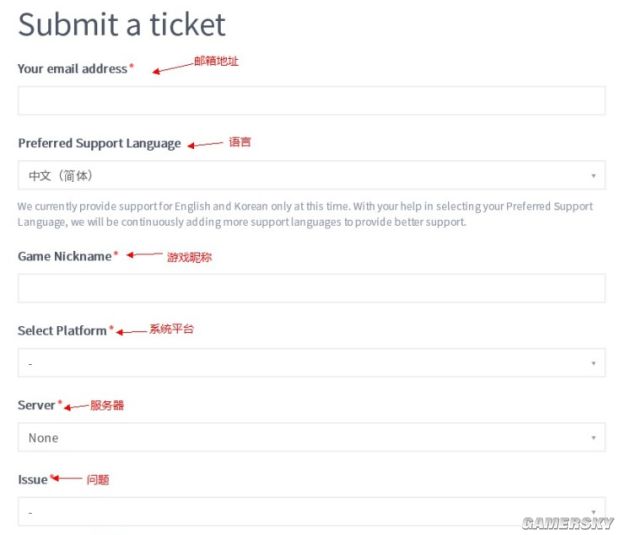The image size is (620, 535).
Task: Click the "Game Nickname" label
Action: point(65,256)
